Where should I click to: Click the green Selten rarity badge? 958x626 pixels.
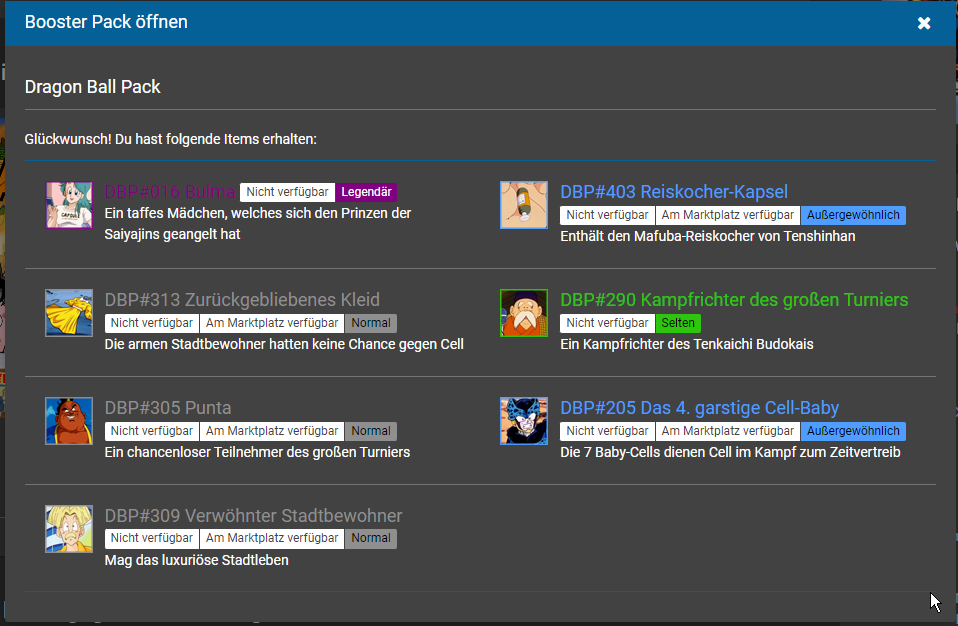point(678,323)
